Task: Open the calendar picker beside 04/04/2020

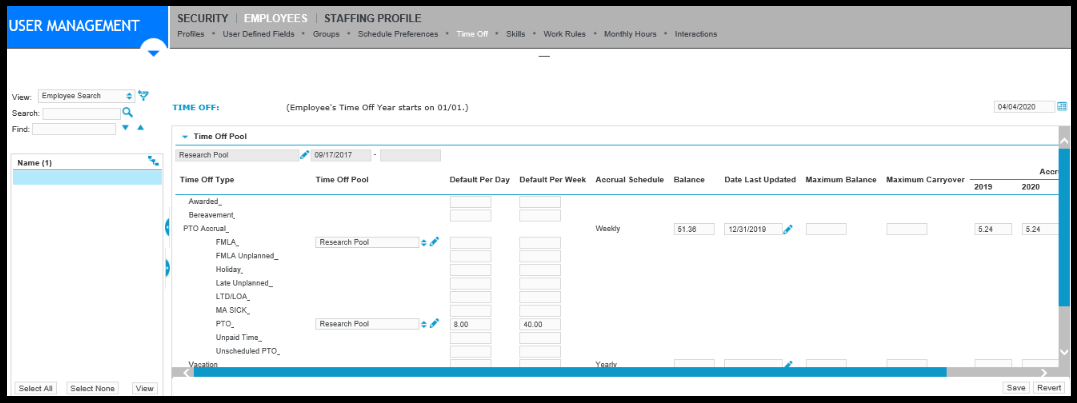Action: click(1062, 106)
